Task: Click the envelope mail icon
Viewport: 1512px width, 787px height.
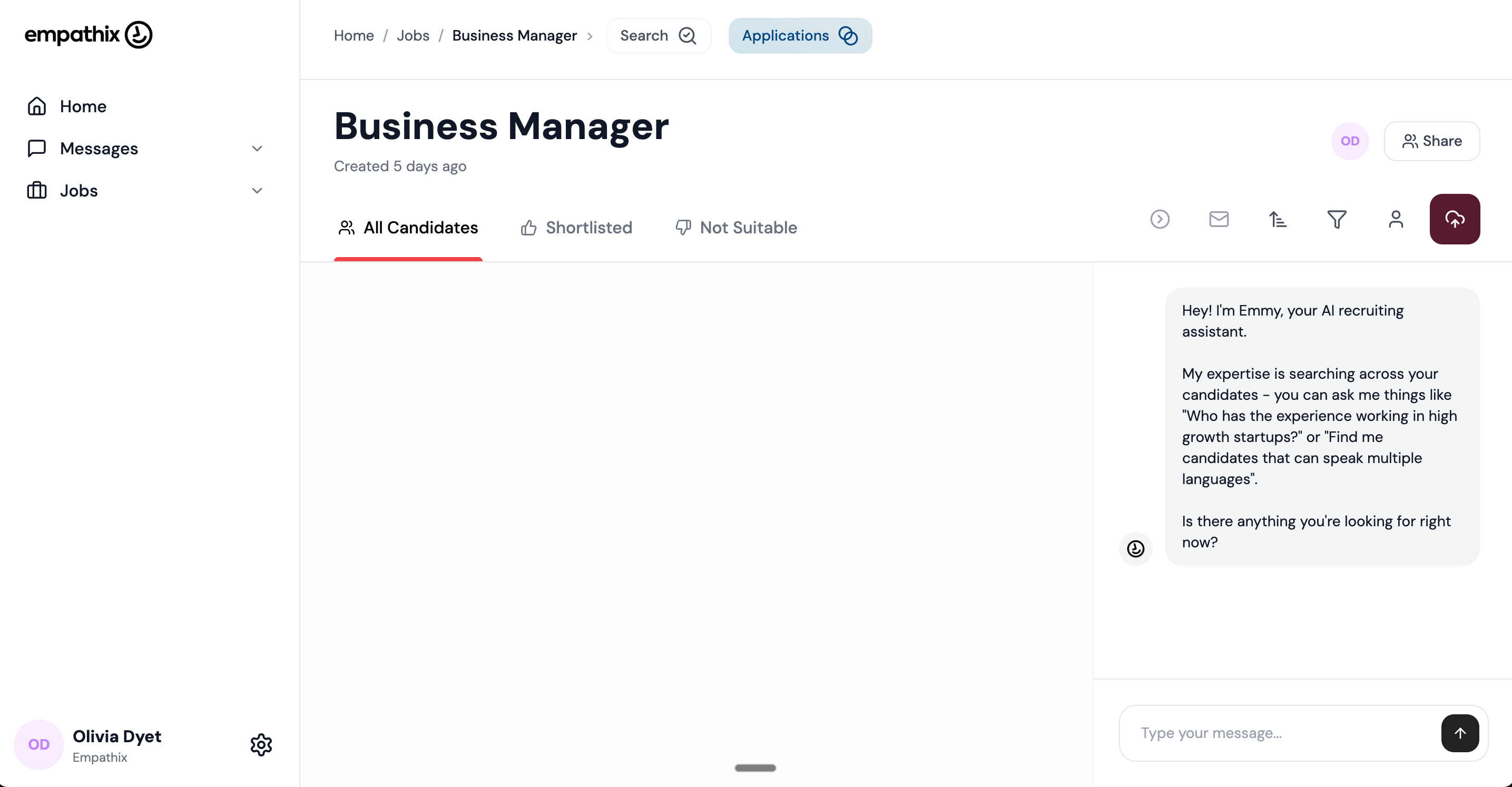Action: (x=1219, y=219)
